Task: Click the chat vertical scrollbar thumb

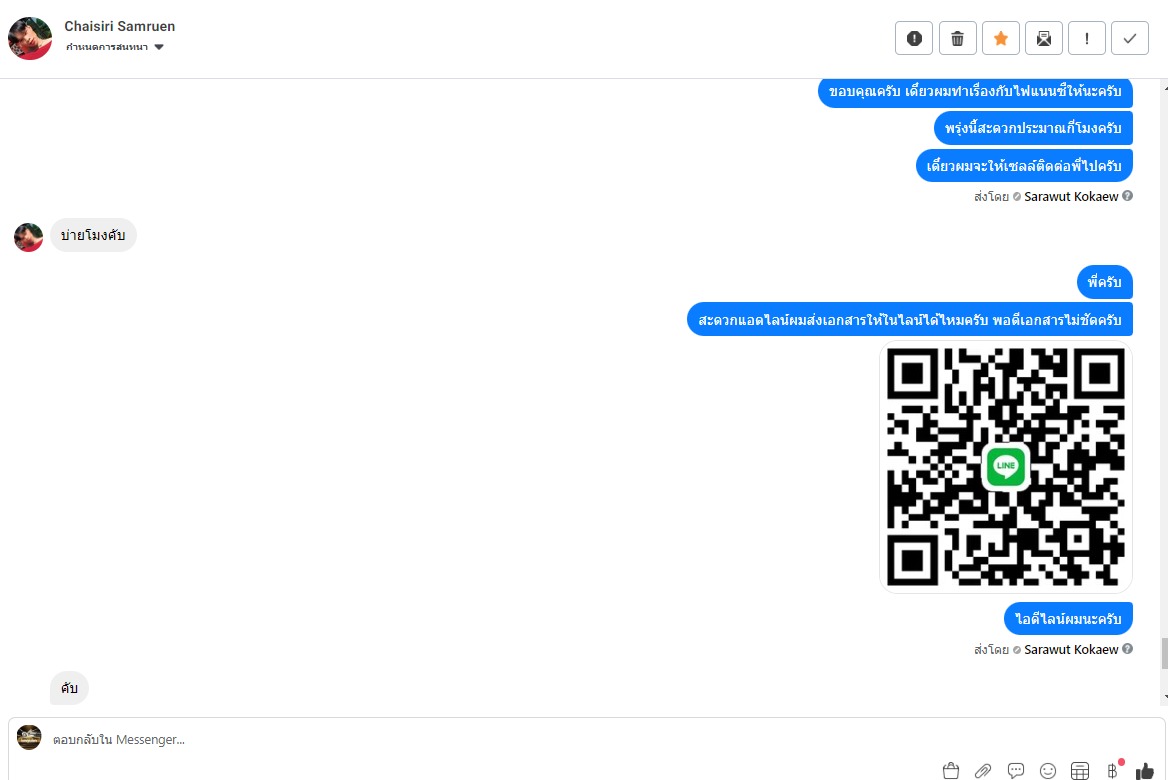Action: pos(1164,653)
